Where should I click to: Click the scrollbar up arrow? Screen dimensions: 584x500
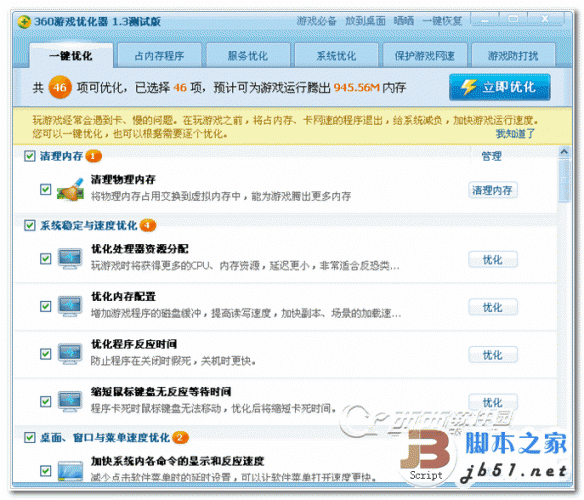[564, 152]
